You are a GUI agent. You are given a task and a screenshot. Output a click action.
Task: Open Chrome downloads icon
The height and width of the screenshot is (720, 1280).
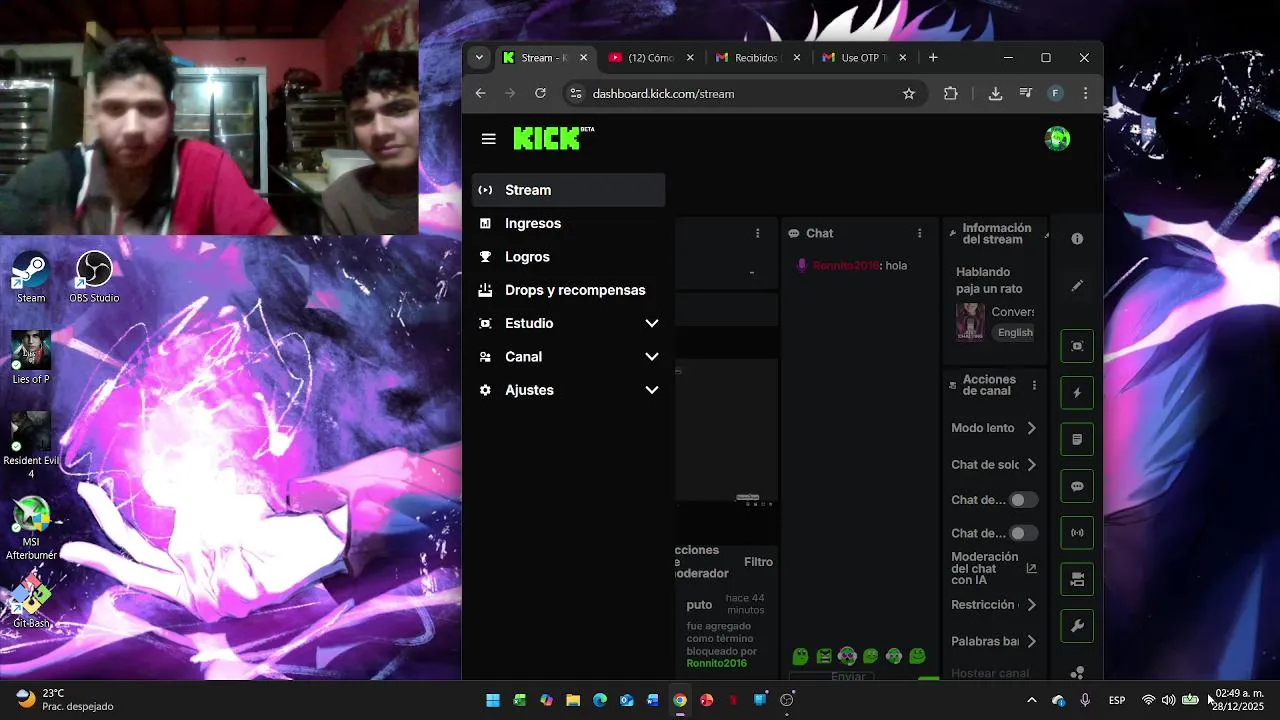coord(995,93)
